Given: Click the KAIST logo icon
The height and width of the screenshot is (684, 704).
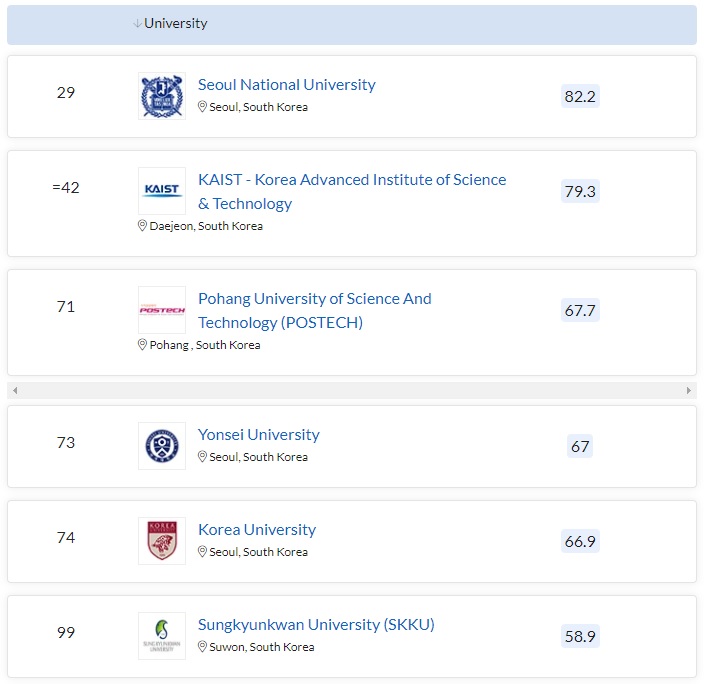Looking at the screenshot, I should coord(162,191).
